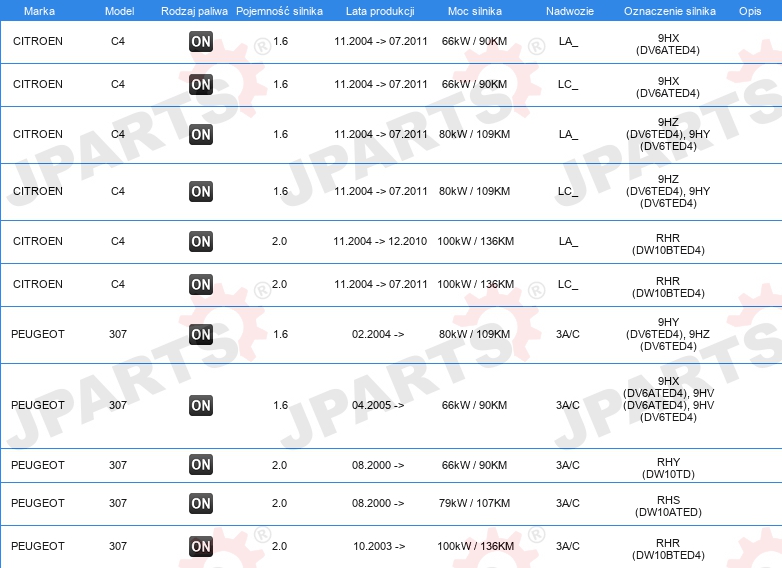782x568 pixels.
Task: Click ON fuel icon in 307 02.2004 row
Action: 201,334
